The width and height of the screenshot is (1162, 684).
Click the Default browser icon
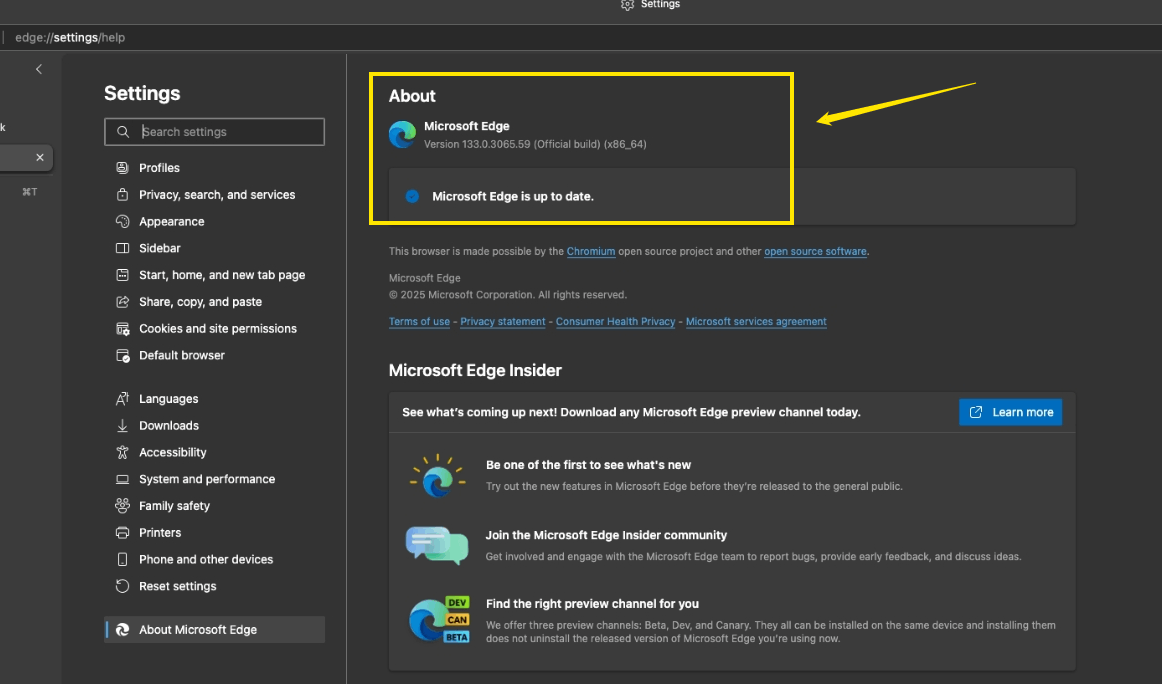(122, 355)
